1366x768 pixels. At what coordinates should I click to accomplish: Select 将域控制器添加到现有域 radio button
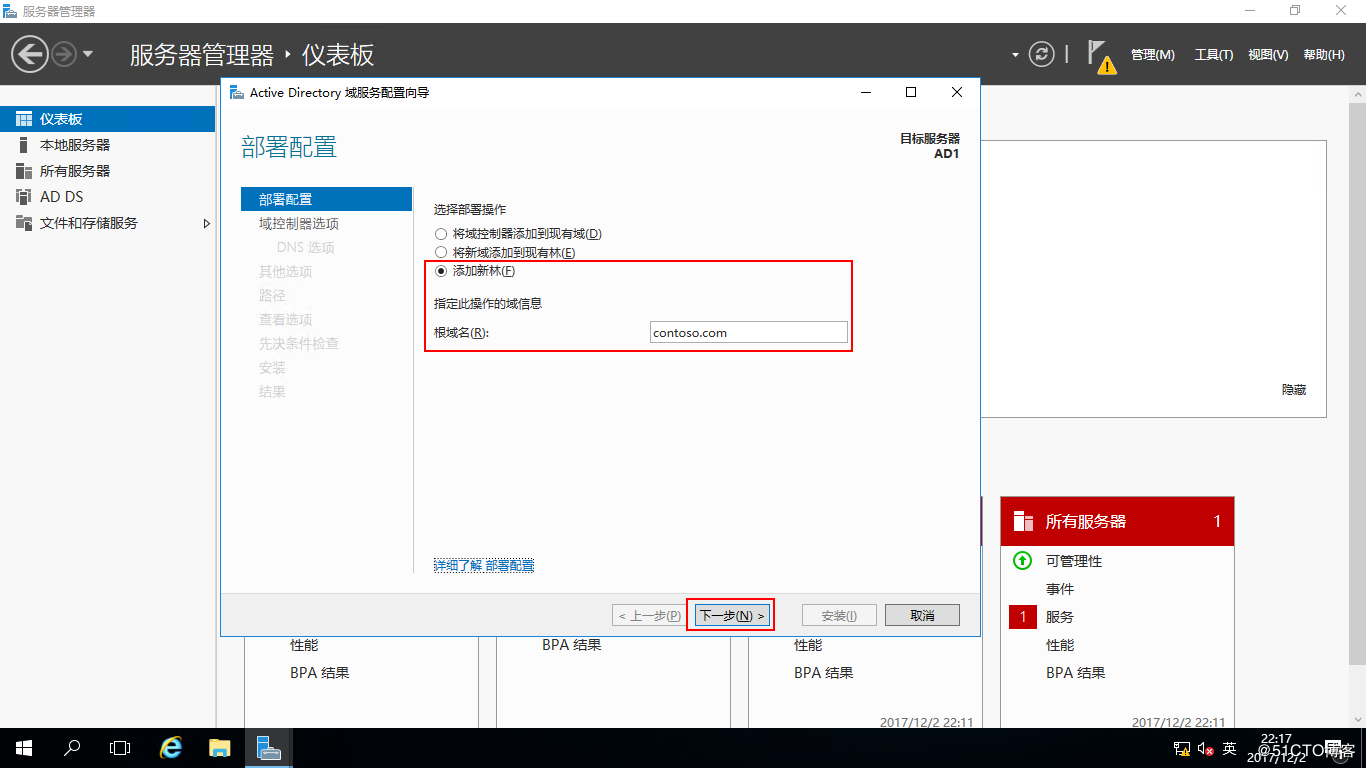tap(441, 234)
